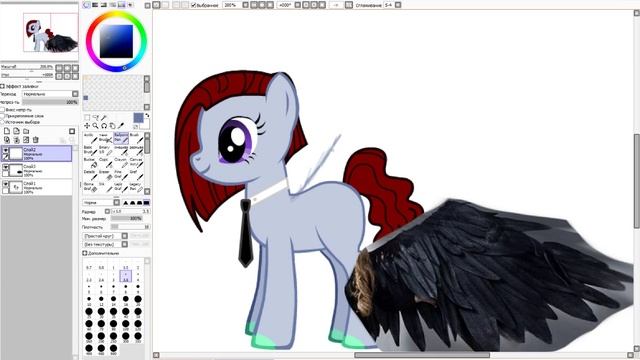Swap foreground and background colors
Image resolution: width=640 pixels, height=360 pixels.
tap(147, 116)
